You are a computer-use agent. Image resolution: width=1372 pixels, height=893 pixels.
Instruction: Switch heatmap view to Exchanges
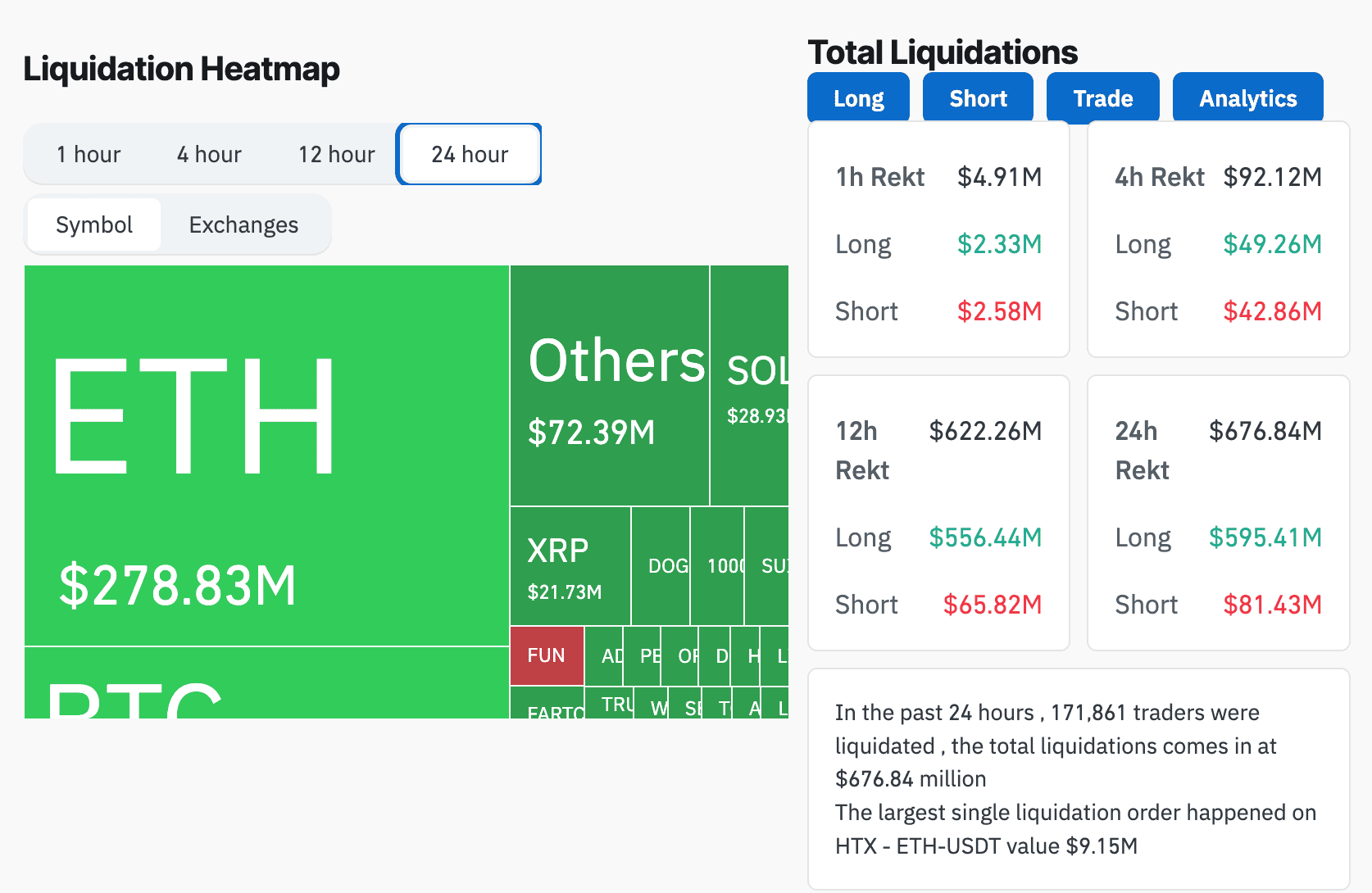[243, 224]
